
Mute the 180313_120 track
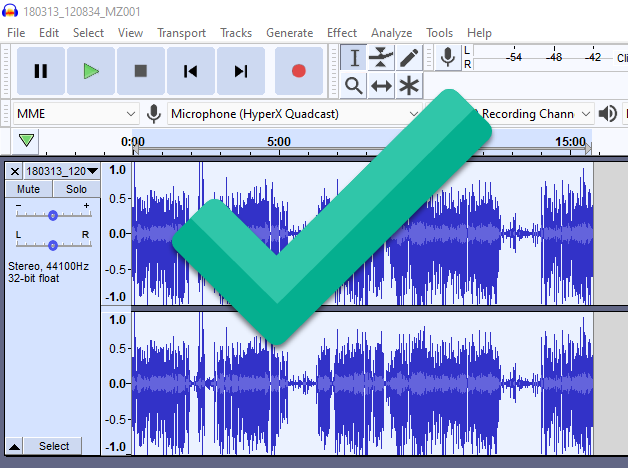pos(28,189)
